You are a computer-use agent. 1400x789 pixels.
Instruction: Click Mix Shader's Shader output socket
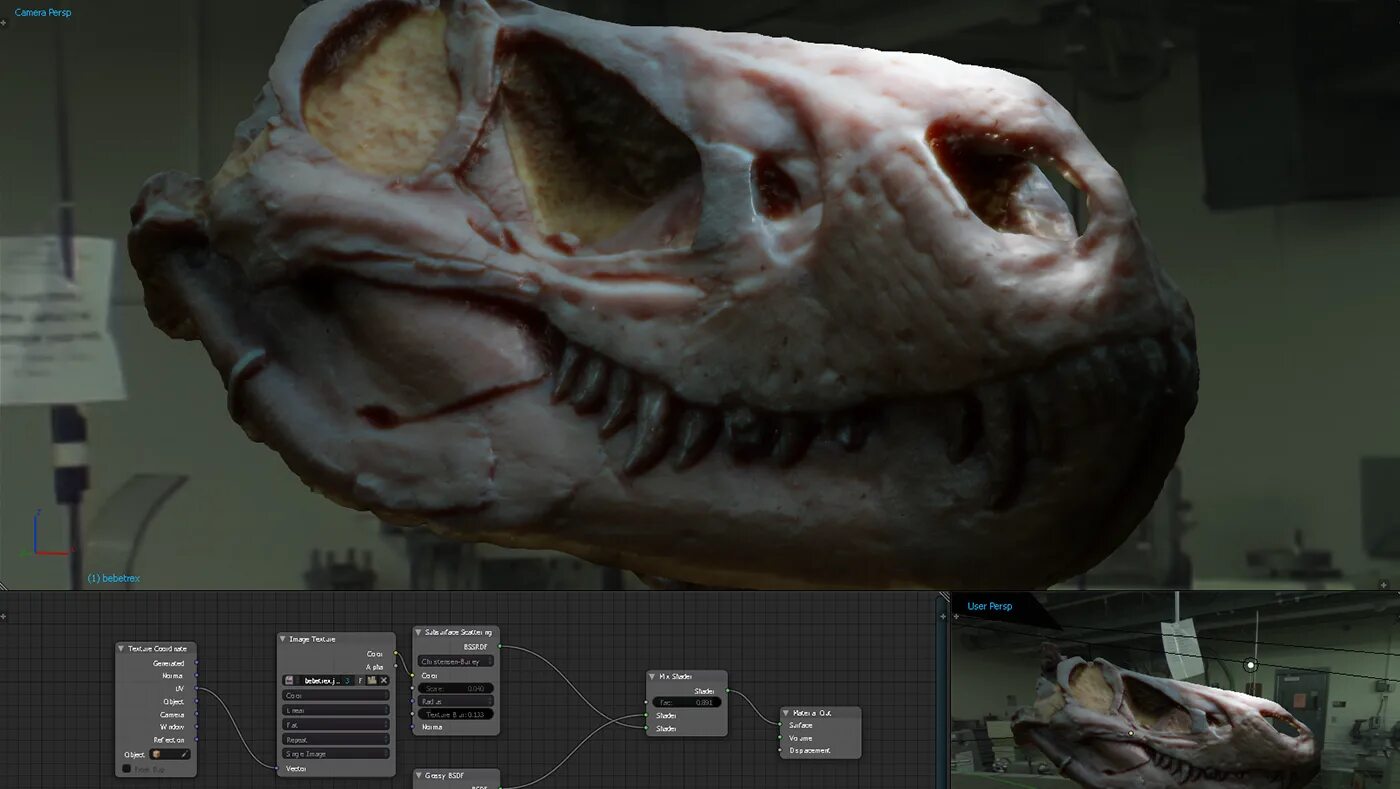tap(727, 690)
